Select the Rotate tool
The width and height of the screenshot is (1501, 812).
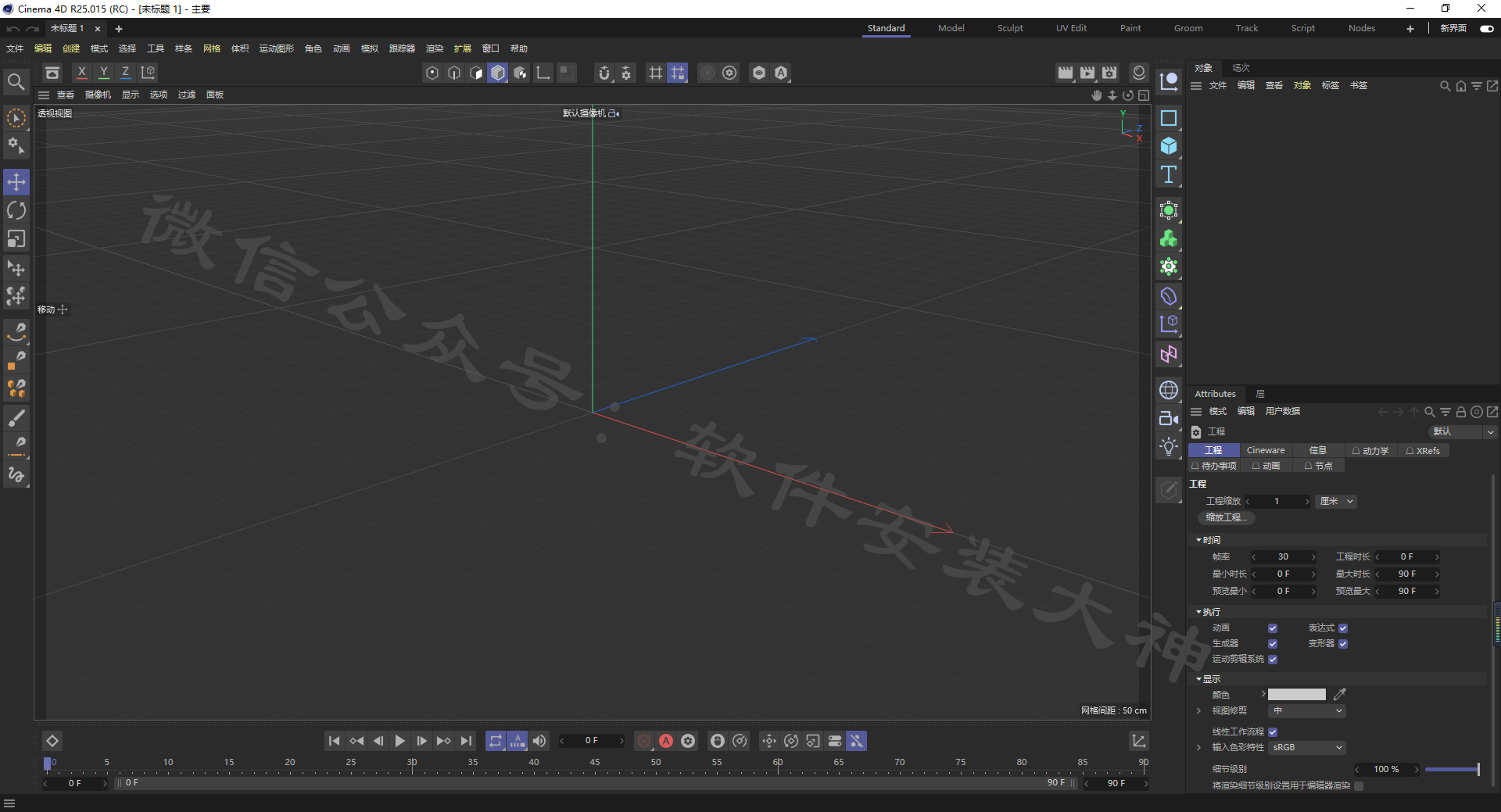16,210
